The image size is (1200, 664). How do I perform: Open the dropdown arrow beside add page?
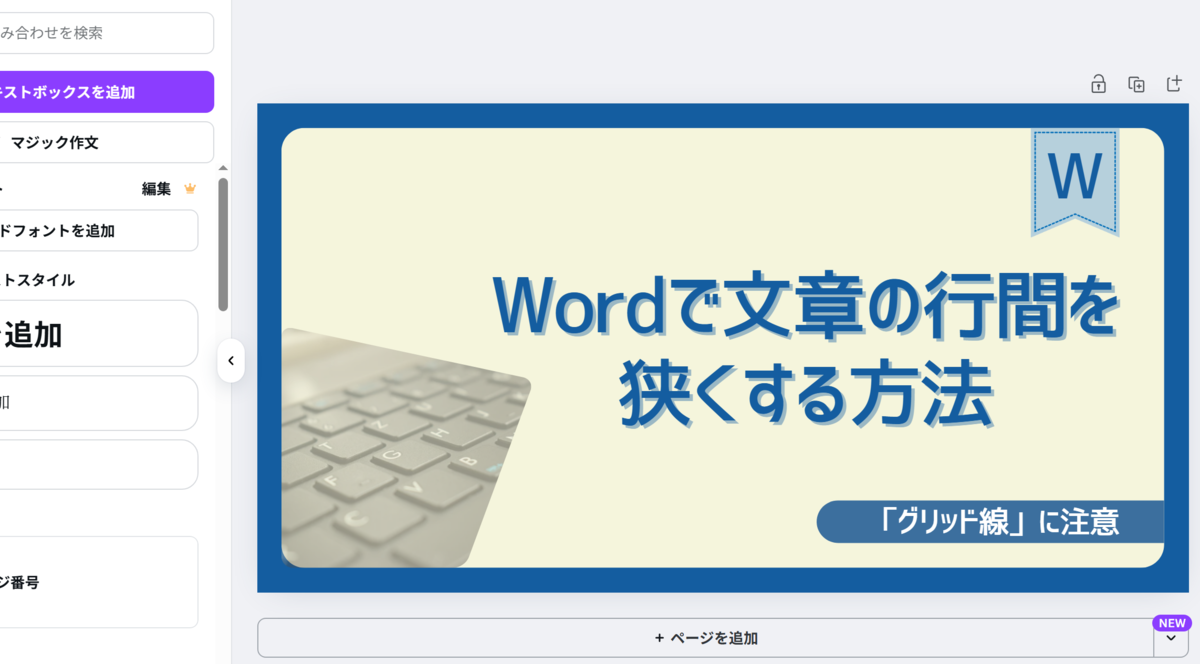click(x=1171, y=638)
